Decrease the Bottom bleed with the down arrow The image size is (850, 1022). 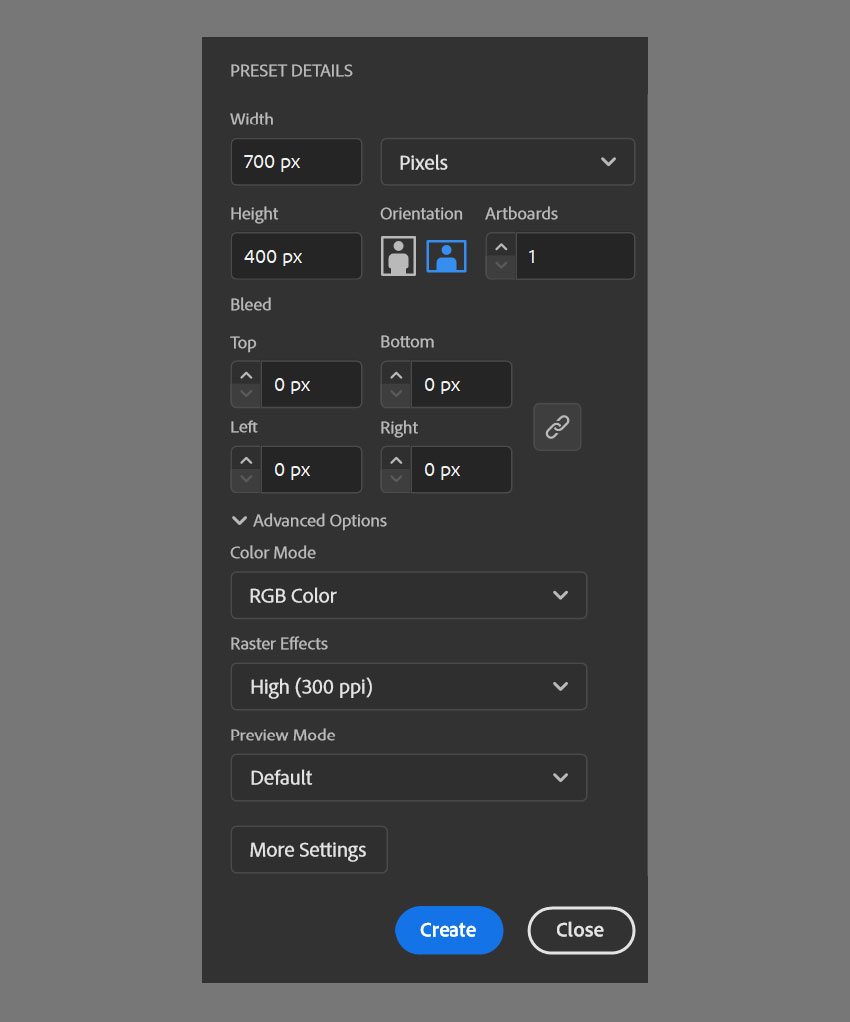click(395, 394)
